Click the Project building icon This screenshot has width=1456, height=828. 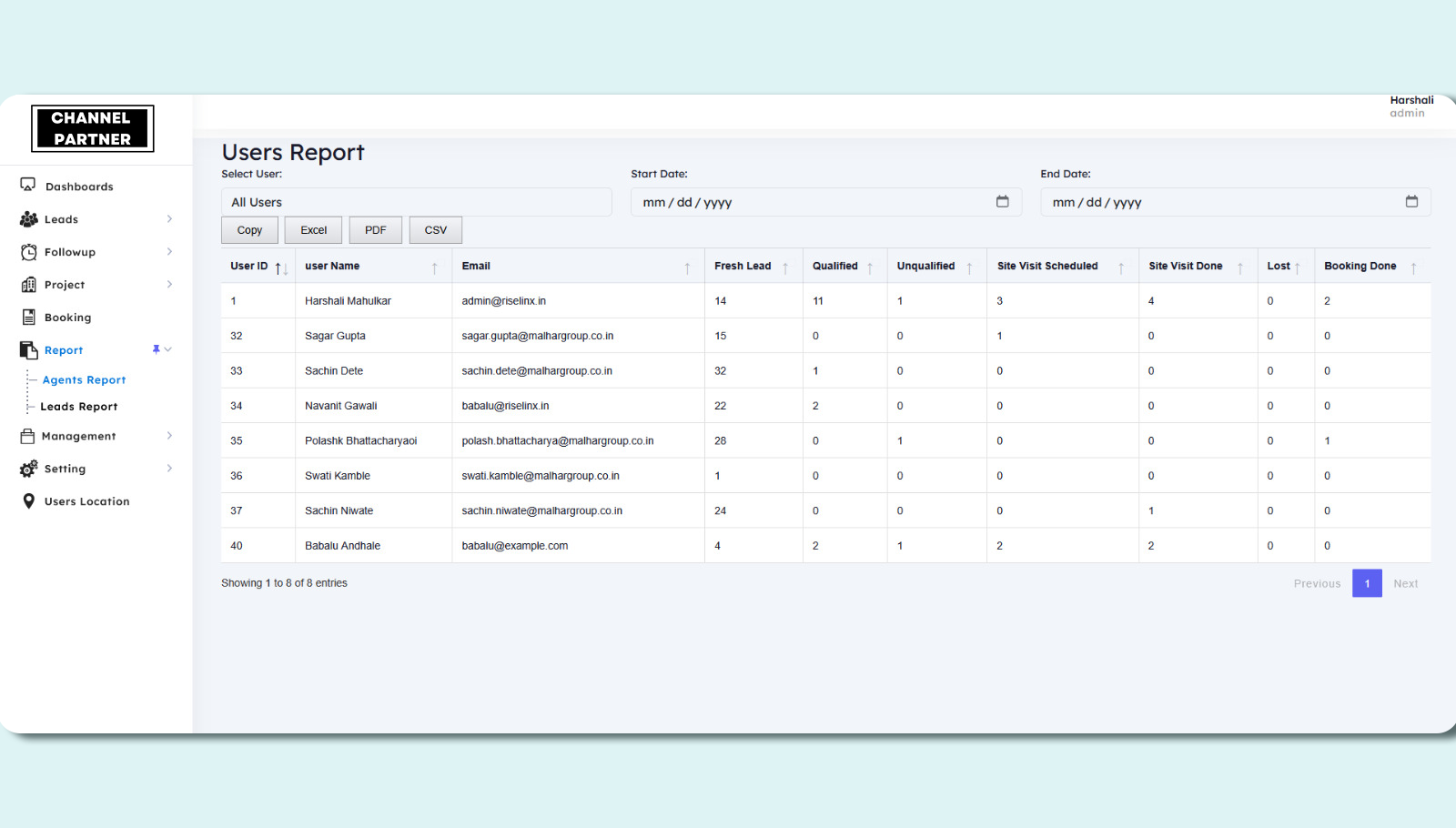click(x=28, y=285)
